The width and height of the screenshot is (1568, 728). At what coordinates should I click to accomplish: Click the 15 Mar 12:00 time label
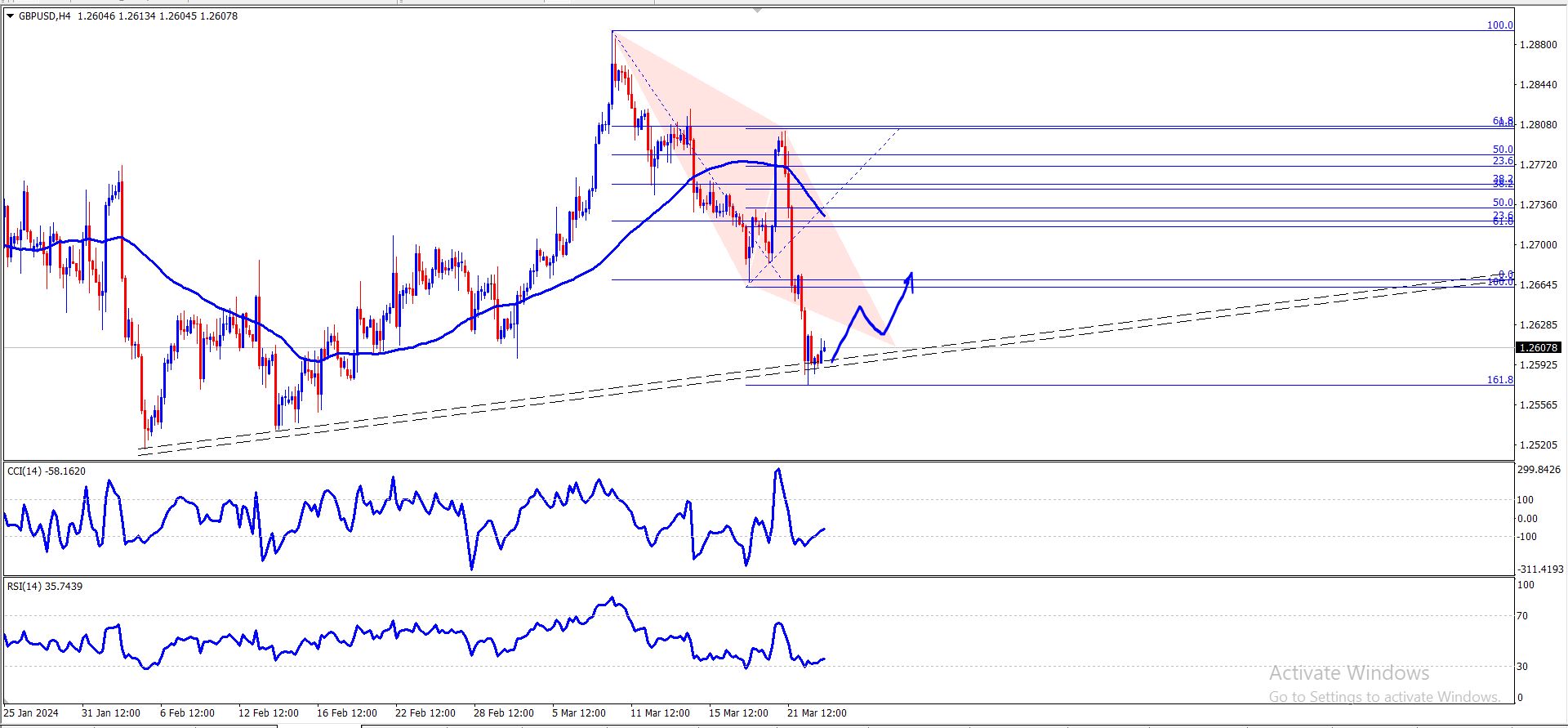pyautogui.click(x=739, y=713)
